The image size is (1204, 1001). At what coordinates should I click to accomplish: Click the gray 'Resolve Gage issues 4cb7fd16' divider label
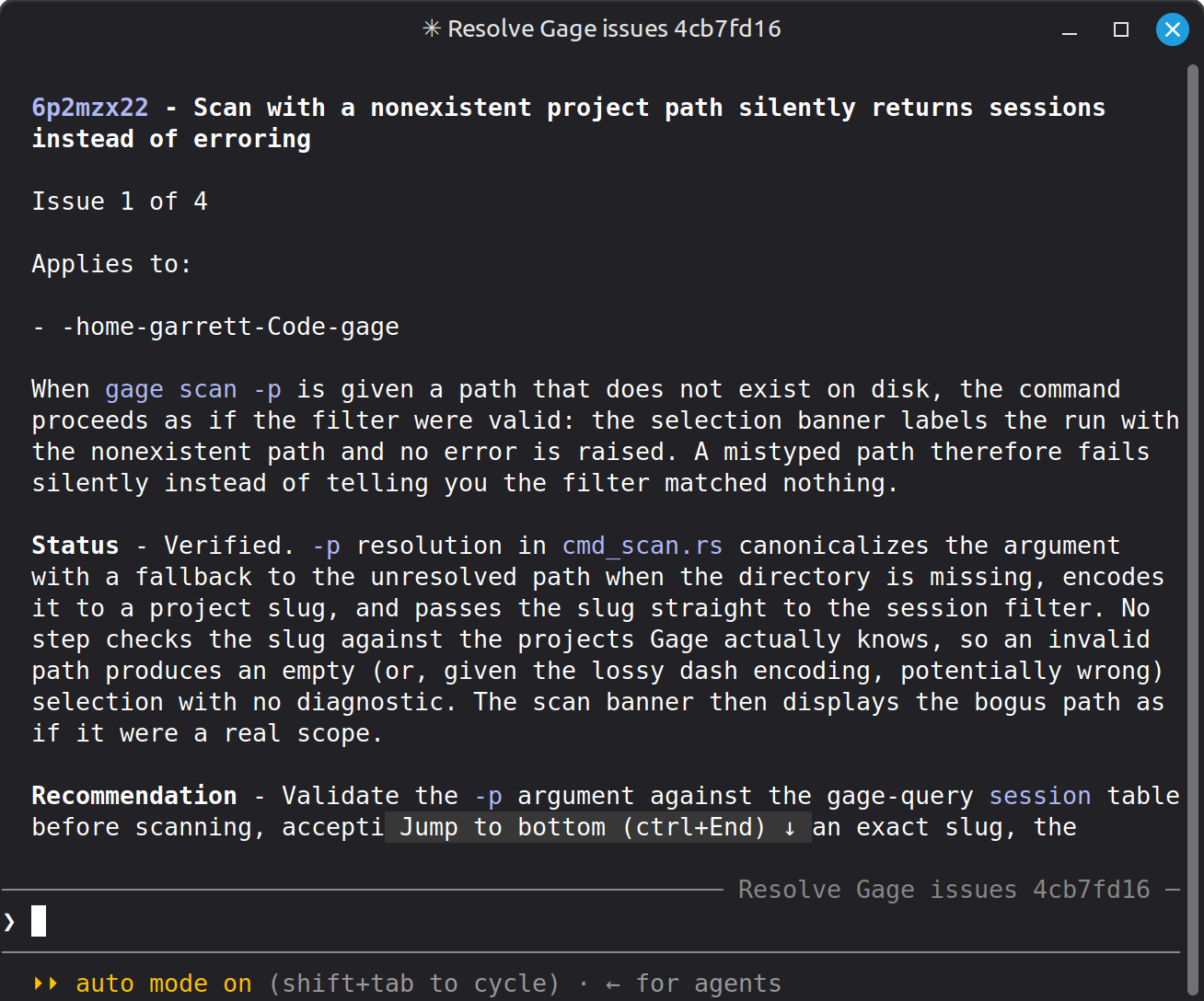944,890
